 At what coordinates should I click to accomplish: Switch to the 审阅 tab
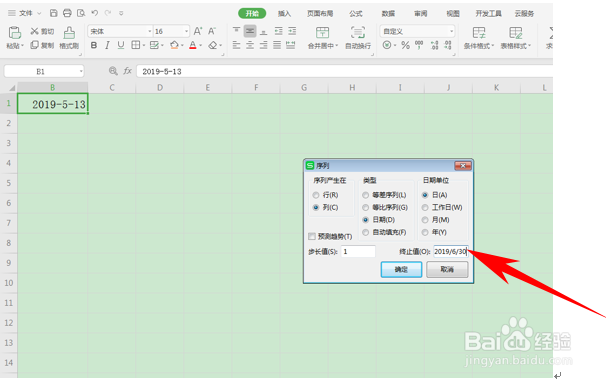[420, 14]
